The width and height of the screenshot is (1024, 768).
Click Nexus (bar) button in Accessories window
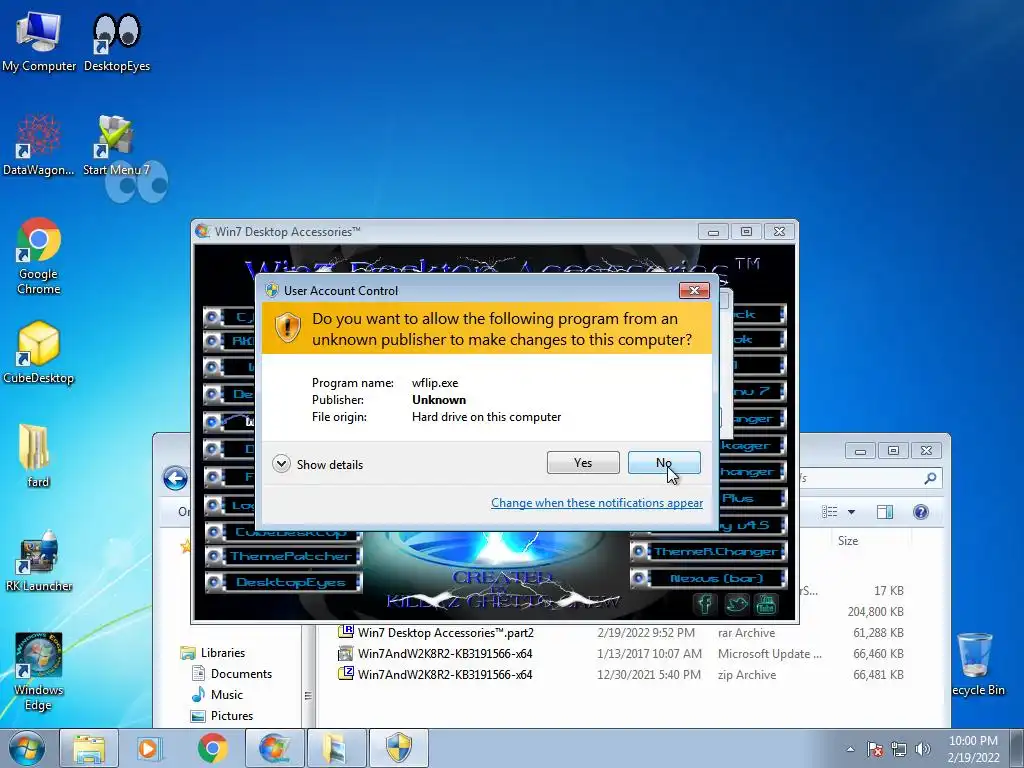point(709,578)
